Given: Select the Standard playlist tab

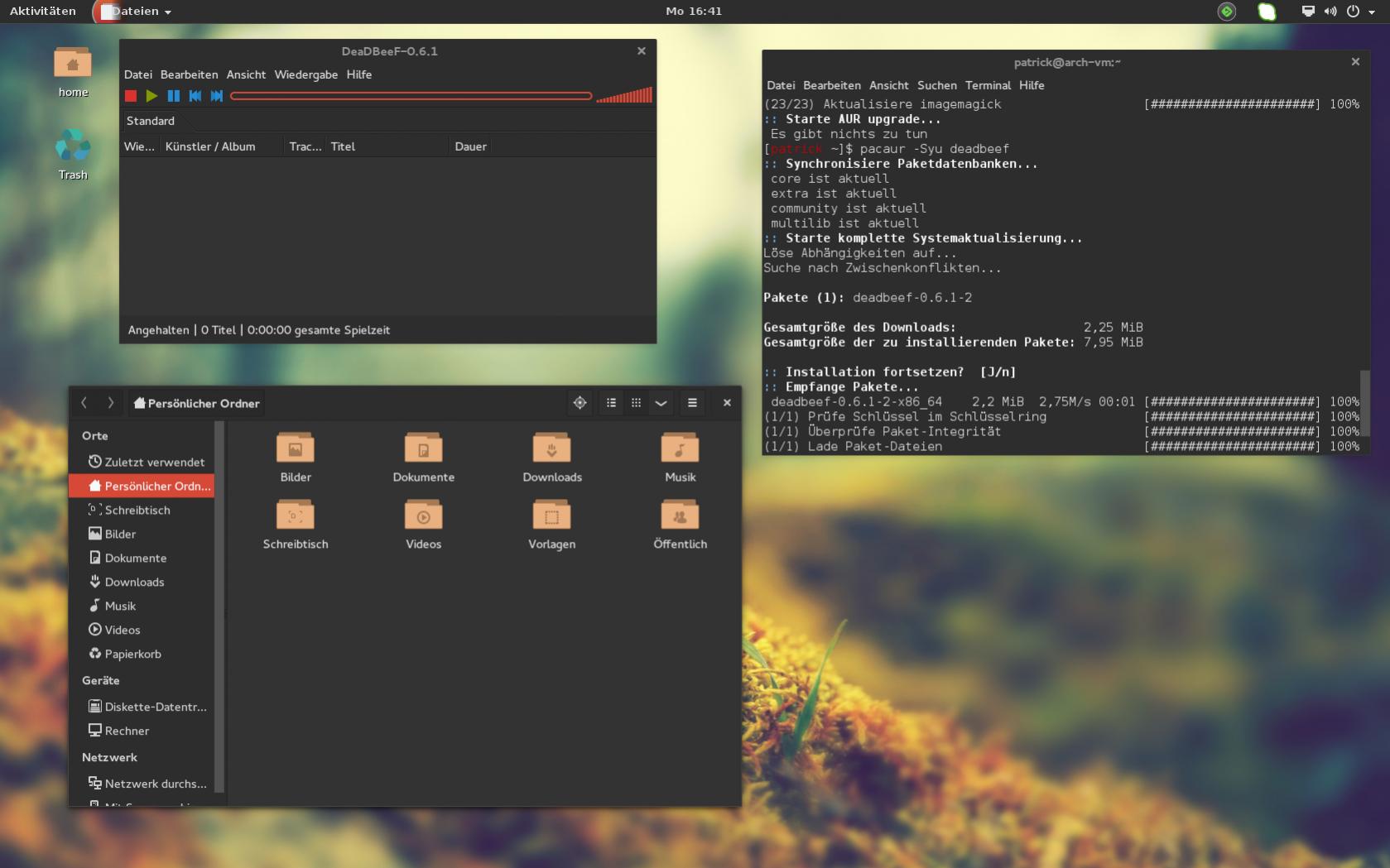Looking at the screenshot, I should click(151, 121).
